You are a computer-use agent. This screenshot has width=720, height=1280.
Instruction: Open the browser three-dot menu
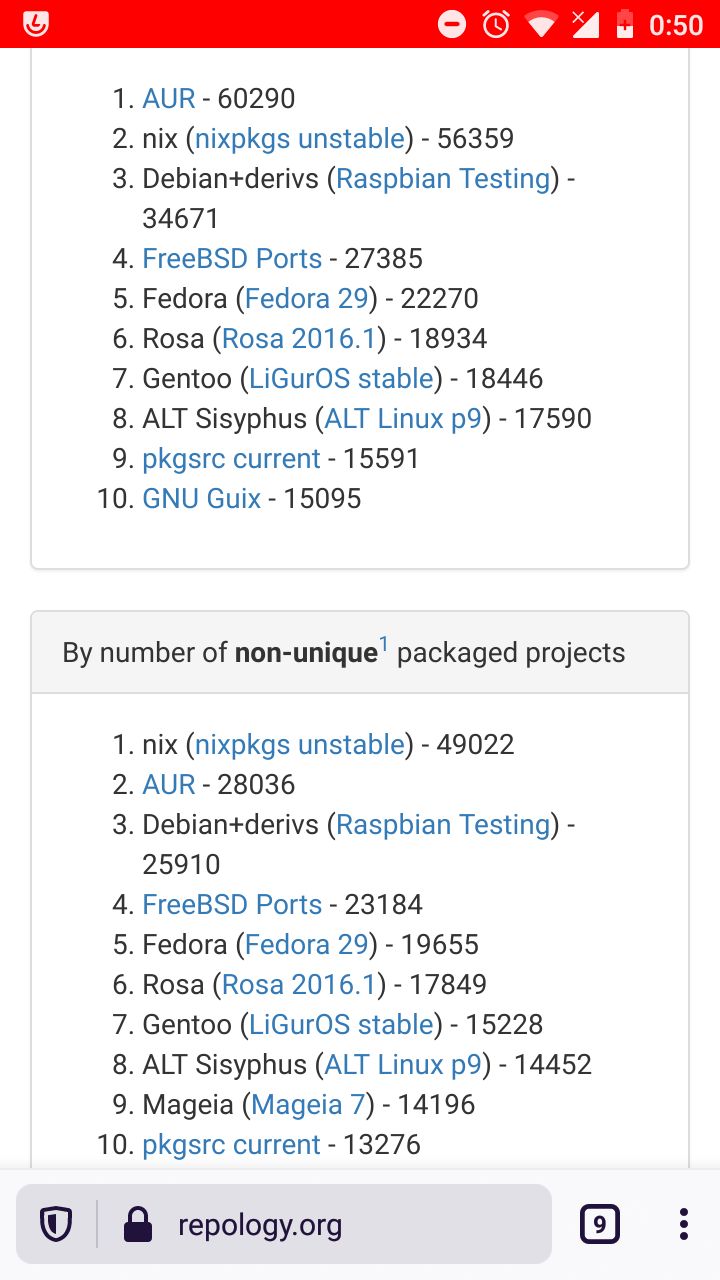tap(683, 1224)
